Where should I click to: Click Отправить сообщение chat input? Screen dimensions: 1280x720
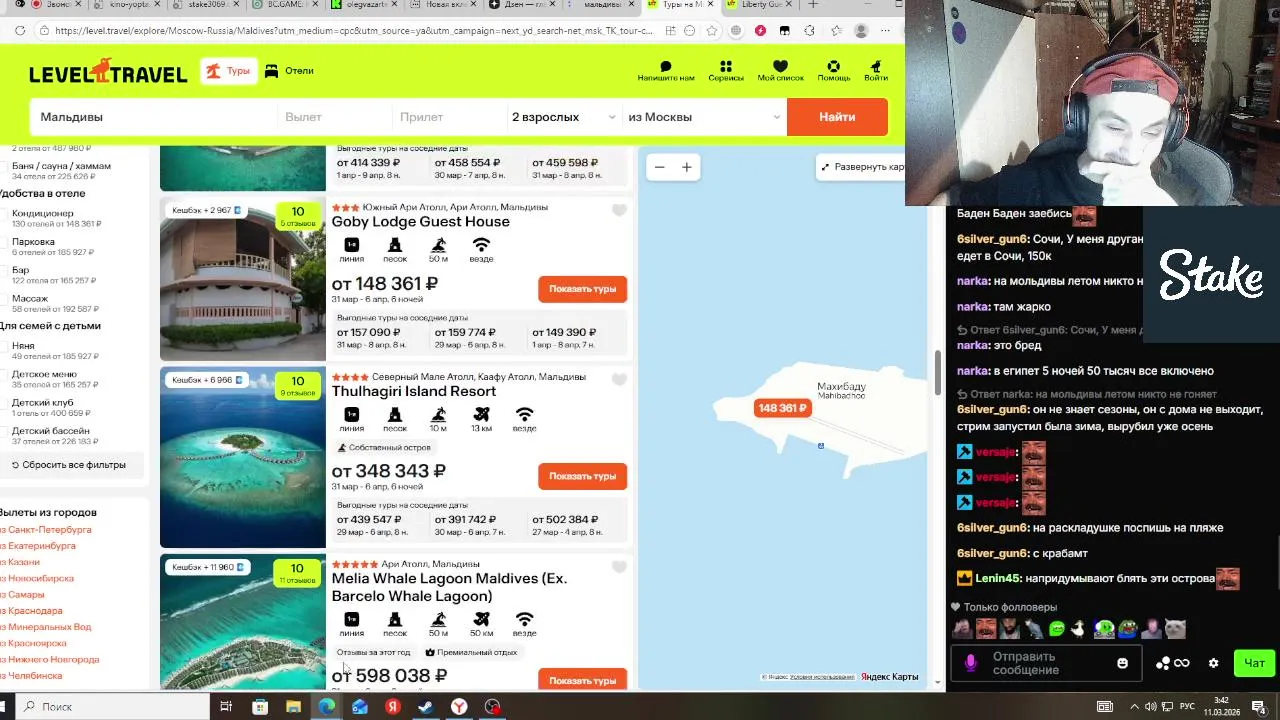[1045, 663]
